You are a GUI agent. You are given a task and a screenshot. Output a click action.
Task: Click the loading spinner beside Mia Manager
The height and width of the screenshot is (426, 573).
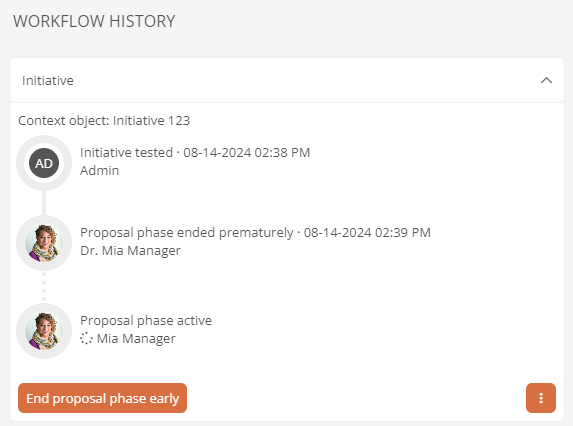coord(86,338)
